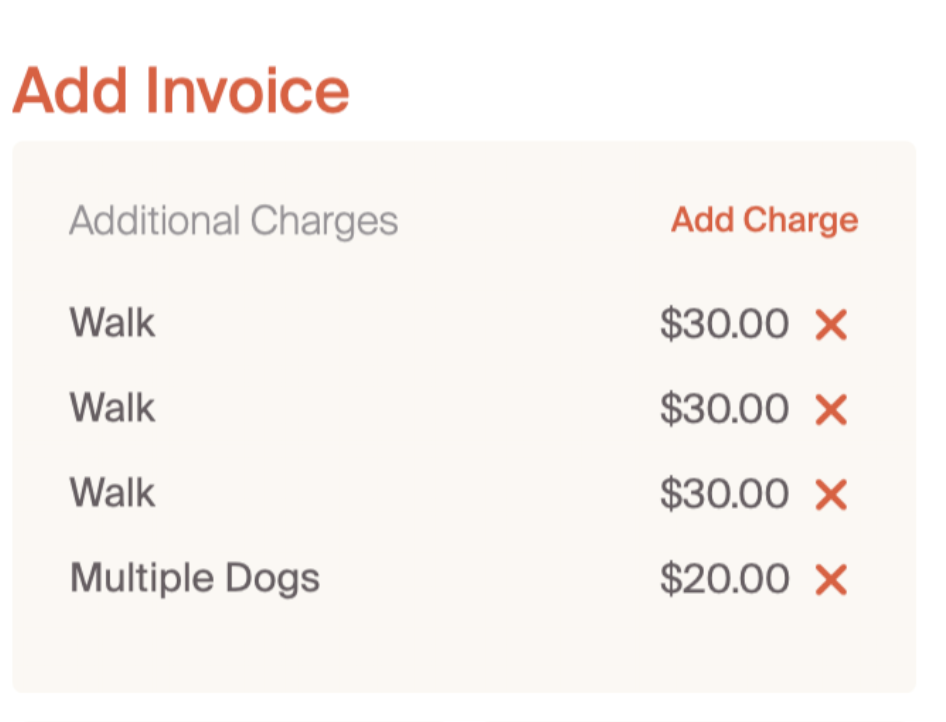Click blank gap between second Walk and price
The height and width of the screenshot is (722, 946).
click(400, 410)
